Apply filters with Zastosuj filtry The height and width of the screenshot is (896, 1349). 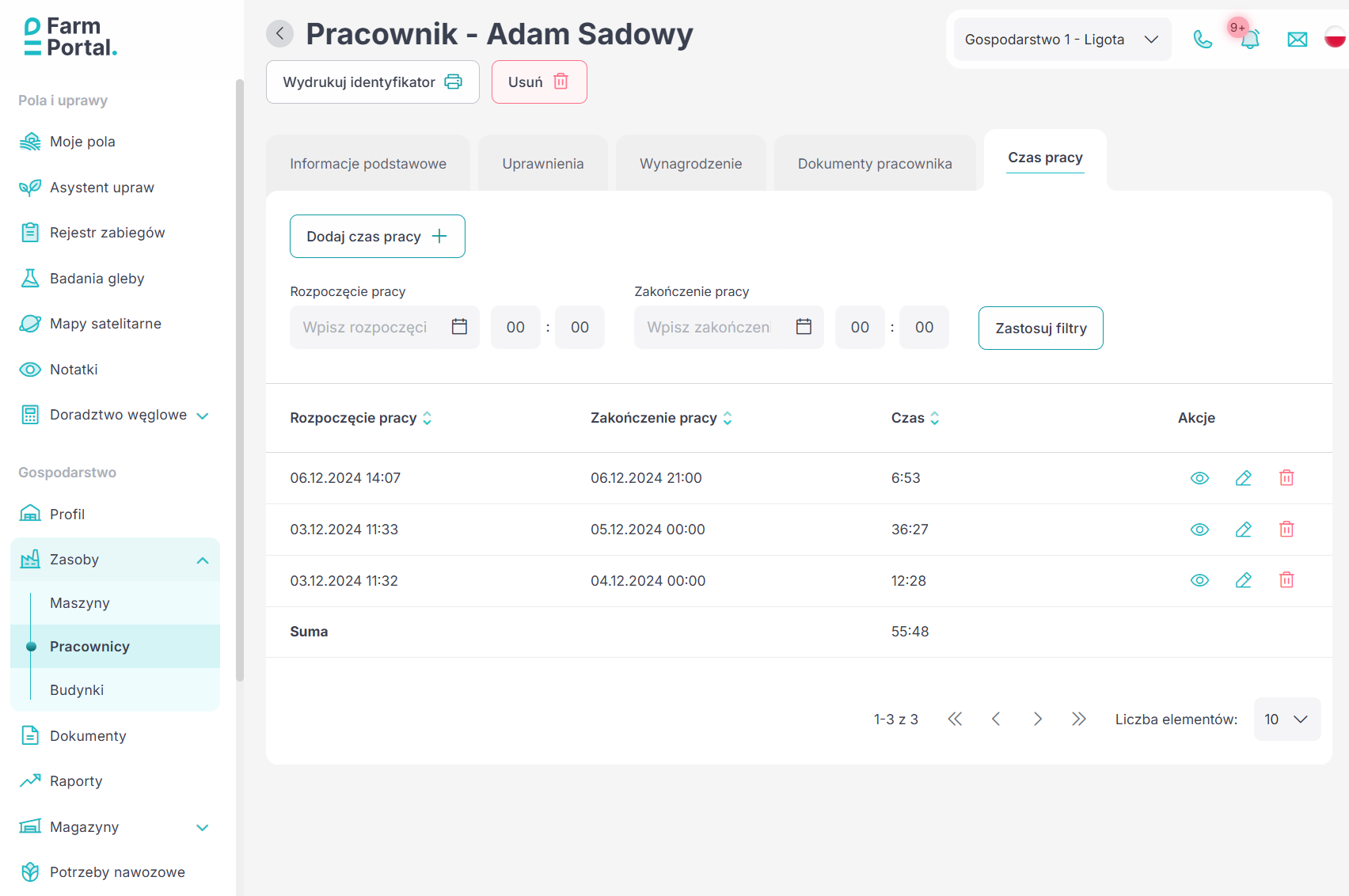[x=1040, y=328]
